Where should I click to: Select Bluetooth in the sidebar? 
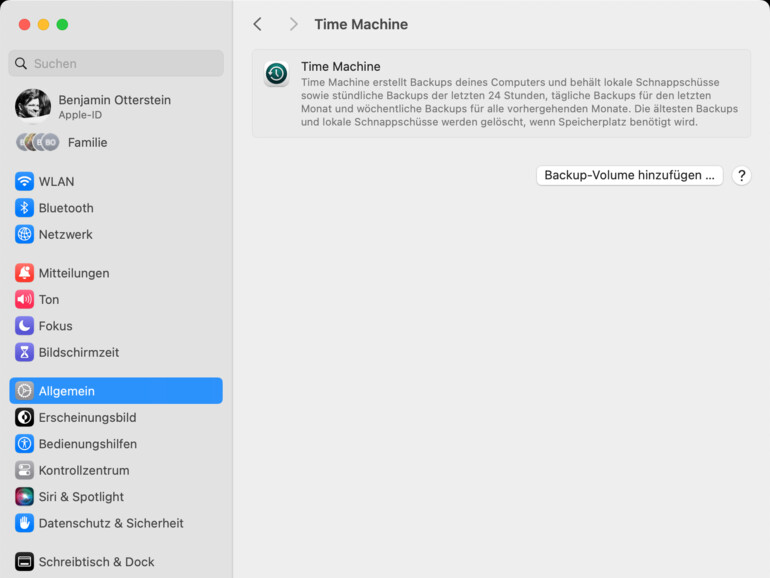click(x=116, y=208)
